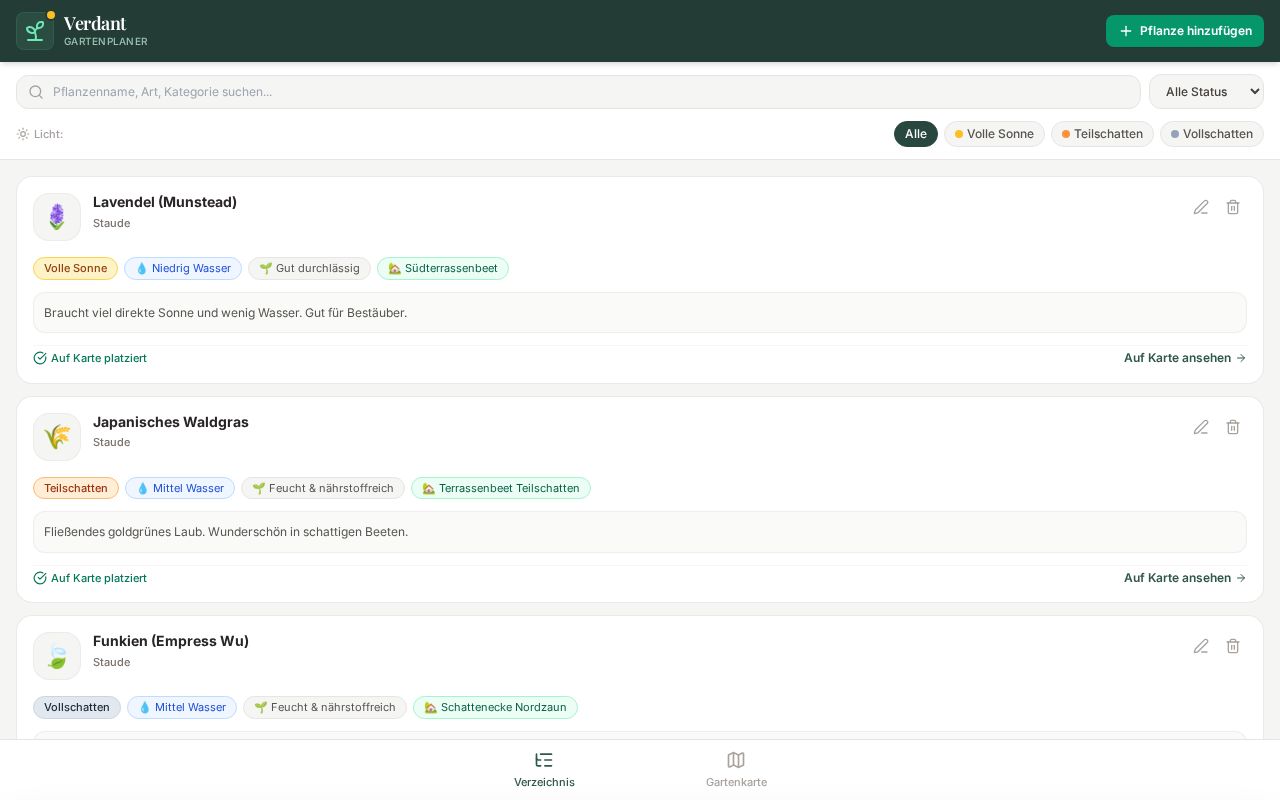
Task: Filter plants by Alle light
Action: coord(916,134)
